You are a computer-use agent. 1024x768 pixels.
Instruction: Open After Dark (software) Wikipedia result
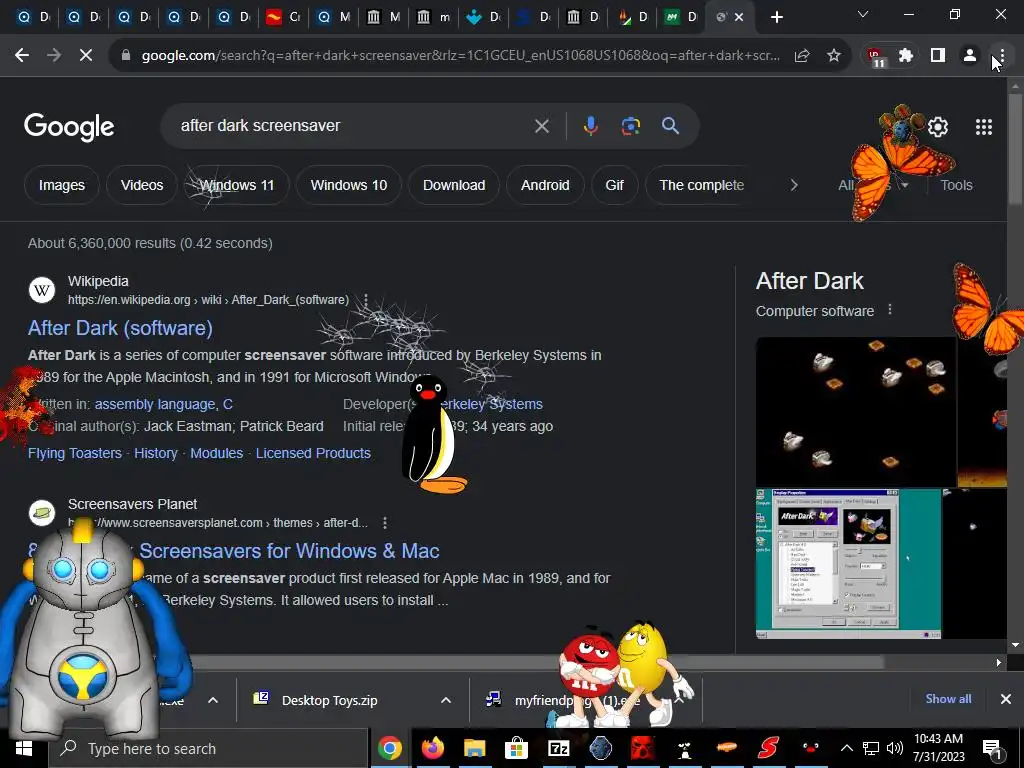[x=120, y=328]
